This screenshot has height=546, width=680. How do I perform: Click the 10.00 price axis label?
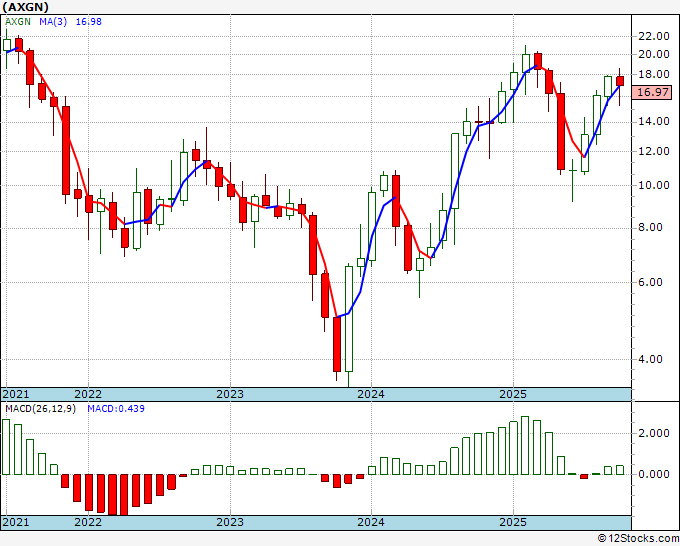(654, 185)
